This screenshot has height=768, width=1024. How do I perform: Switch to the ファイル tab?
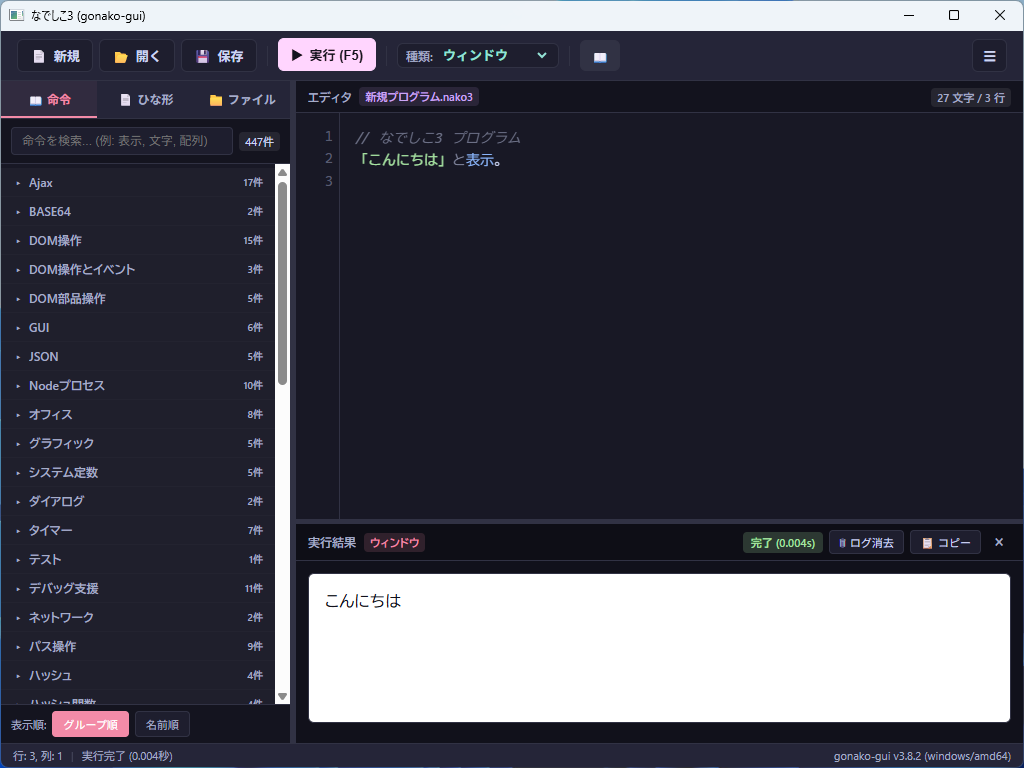point(242,100)
